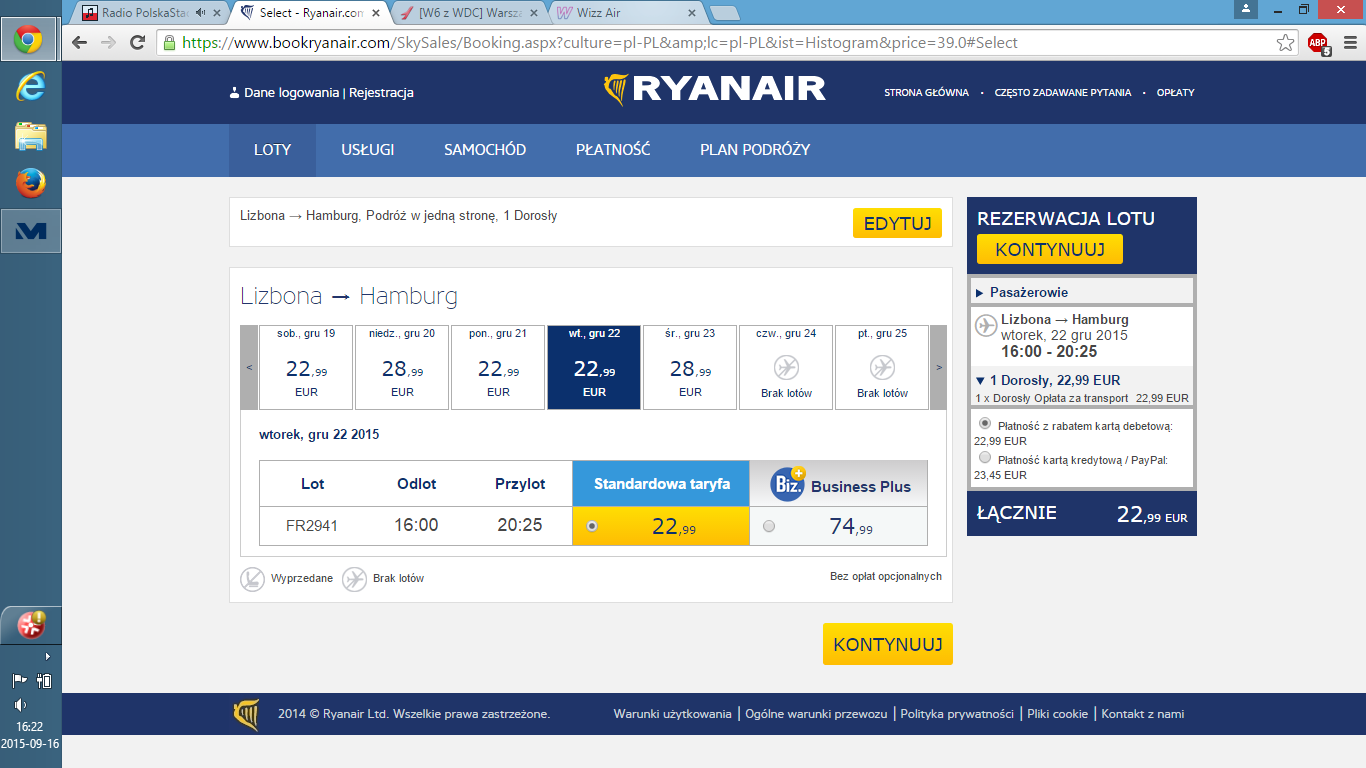This screenshot has width=1366, height=768.
Task: Click KONTYNUUJ in the Rezerwacja Lotu panel
Action: pos(1050,250)
